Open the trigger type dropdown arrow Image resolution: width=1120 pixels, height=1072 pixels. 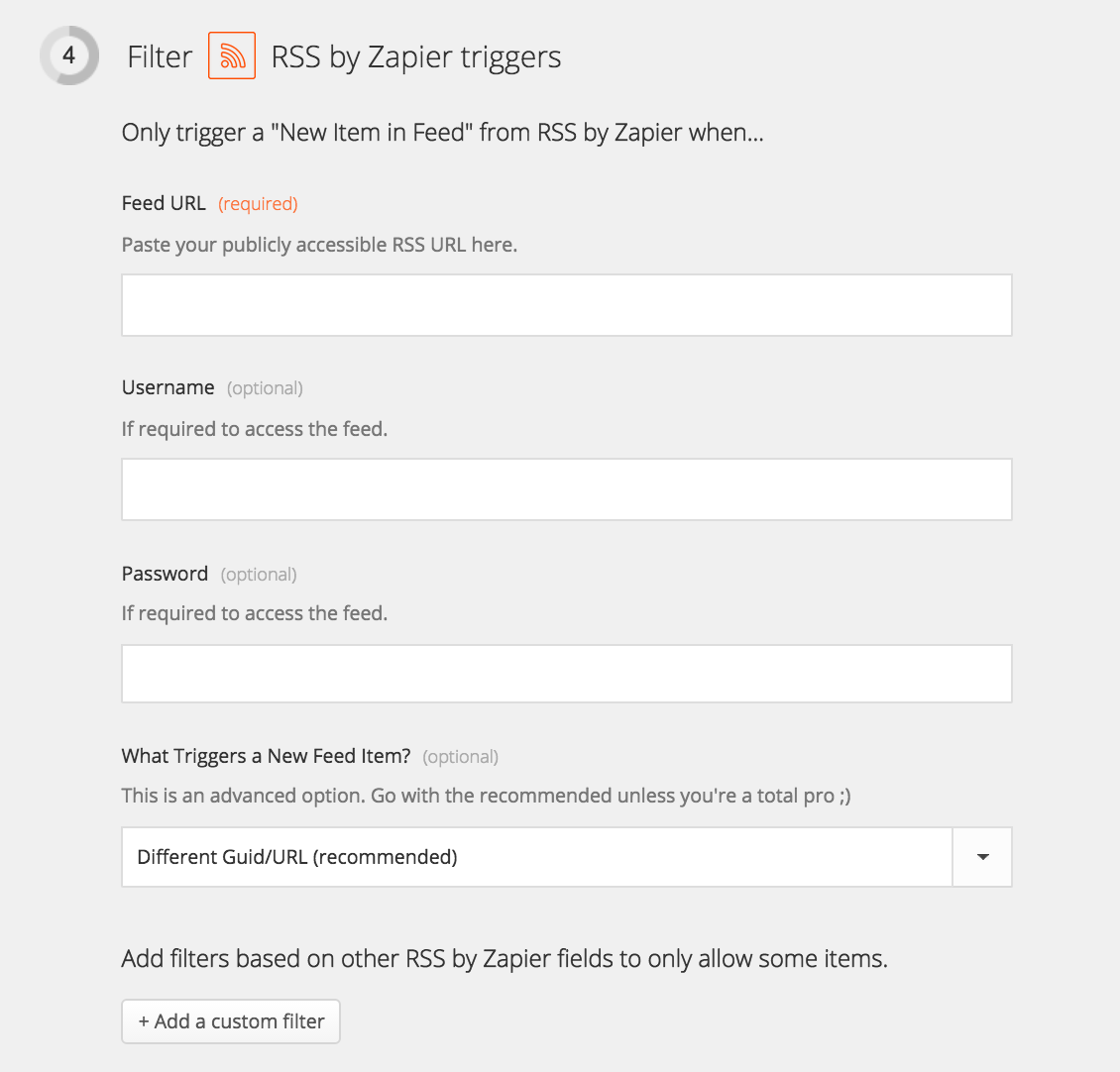tap(982, 857)
